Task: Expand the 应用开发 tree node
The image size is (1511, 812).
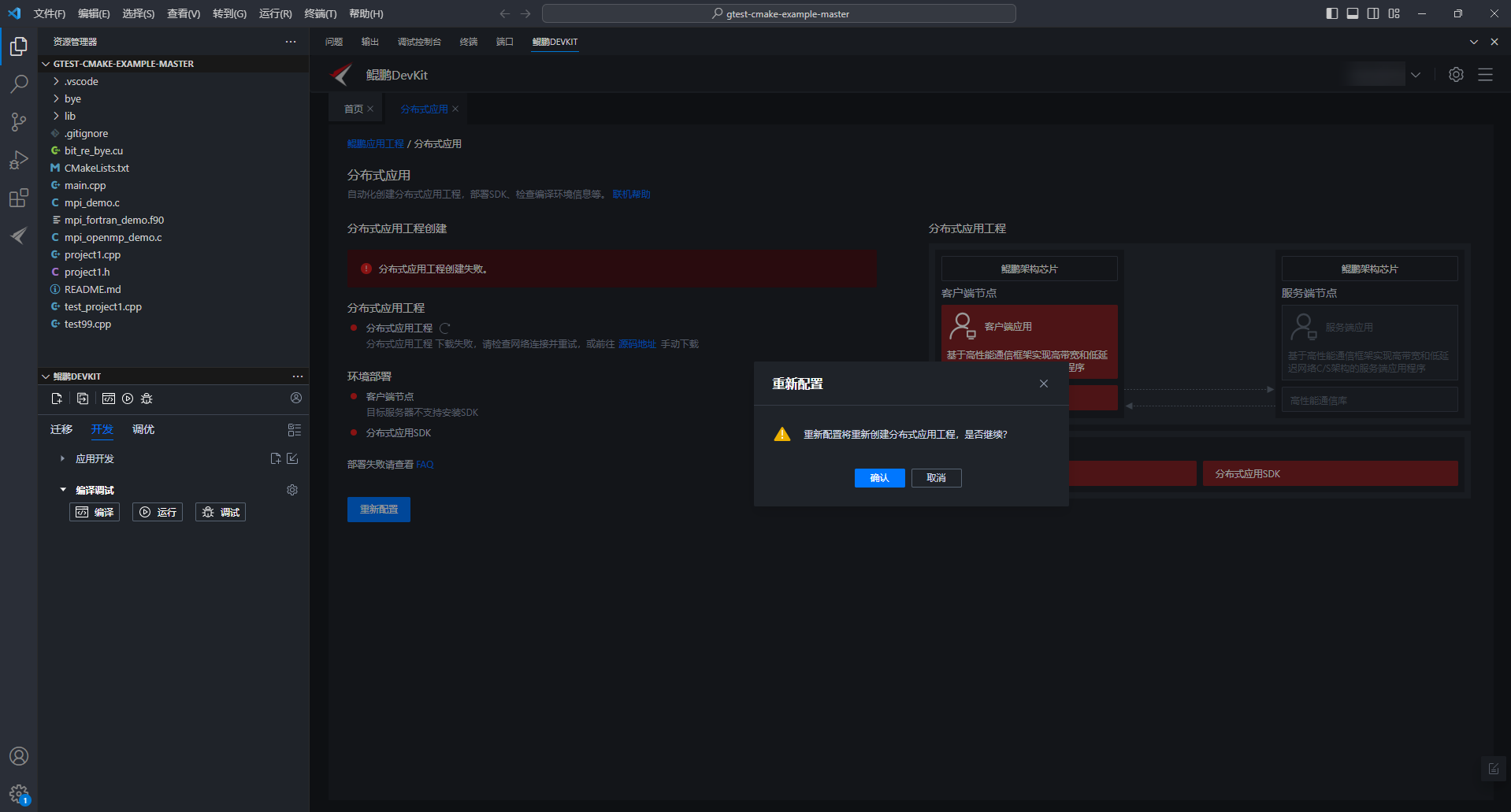Action: coord(62,458)
